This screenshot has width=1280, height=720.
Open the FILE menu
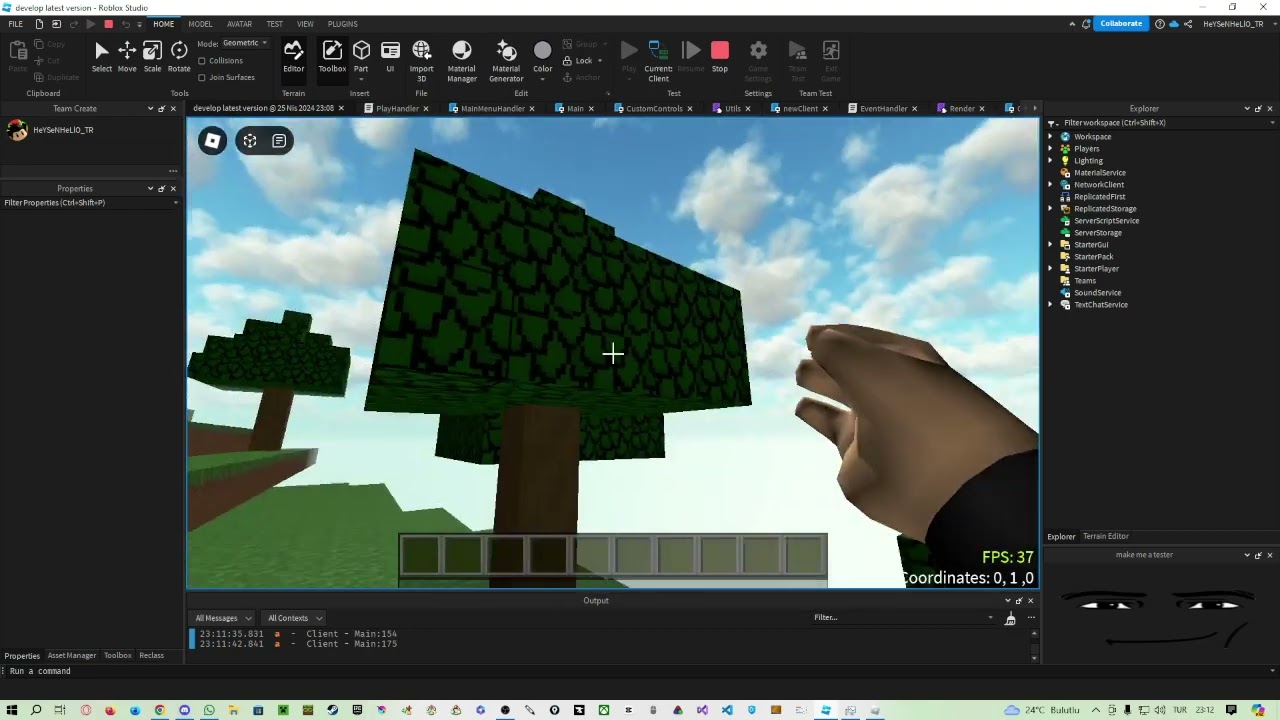15,24
